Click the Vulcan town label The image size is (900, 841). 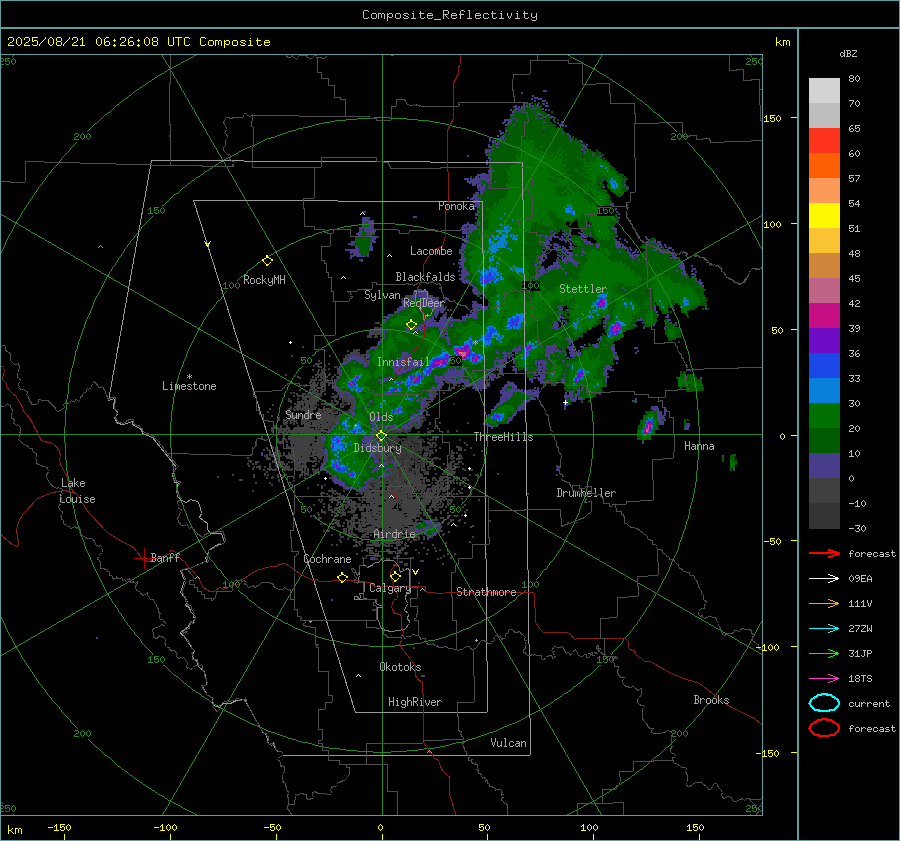point(509,743)
